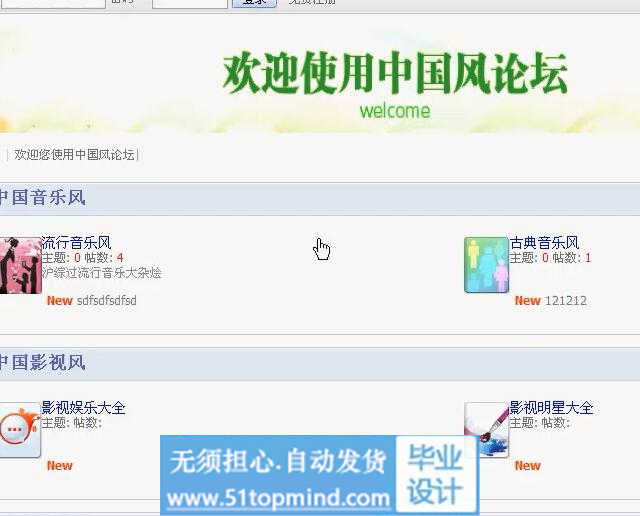Click the New badge beside sdfsdfsdfsd

click(x=59, y=300)
